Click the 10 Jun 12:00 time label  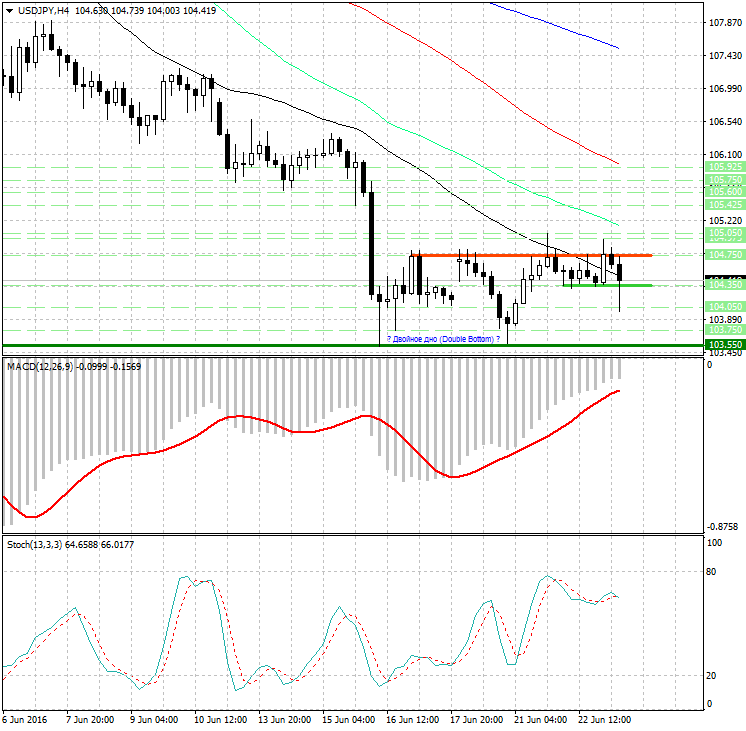coord(220,719)
